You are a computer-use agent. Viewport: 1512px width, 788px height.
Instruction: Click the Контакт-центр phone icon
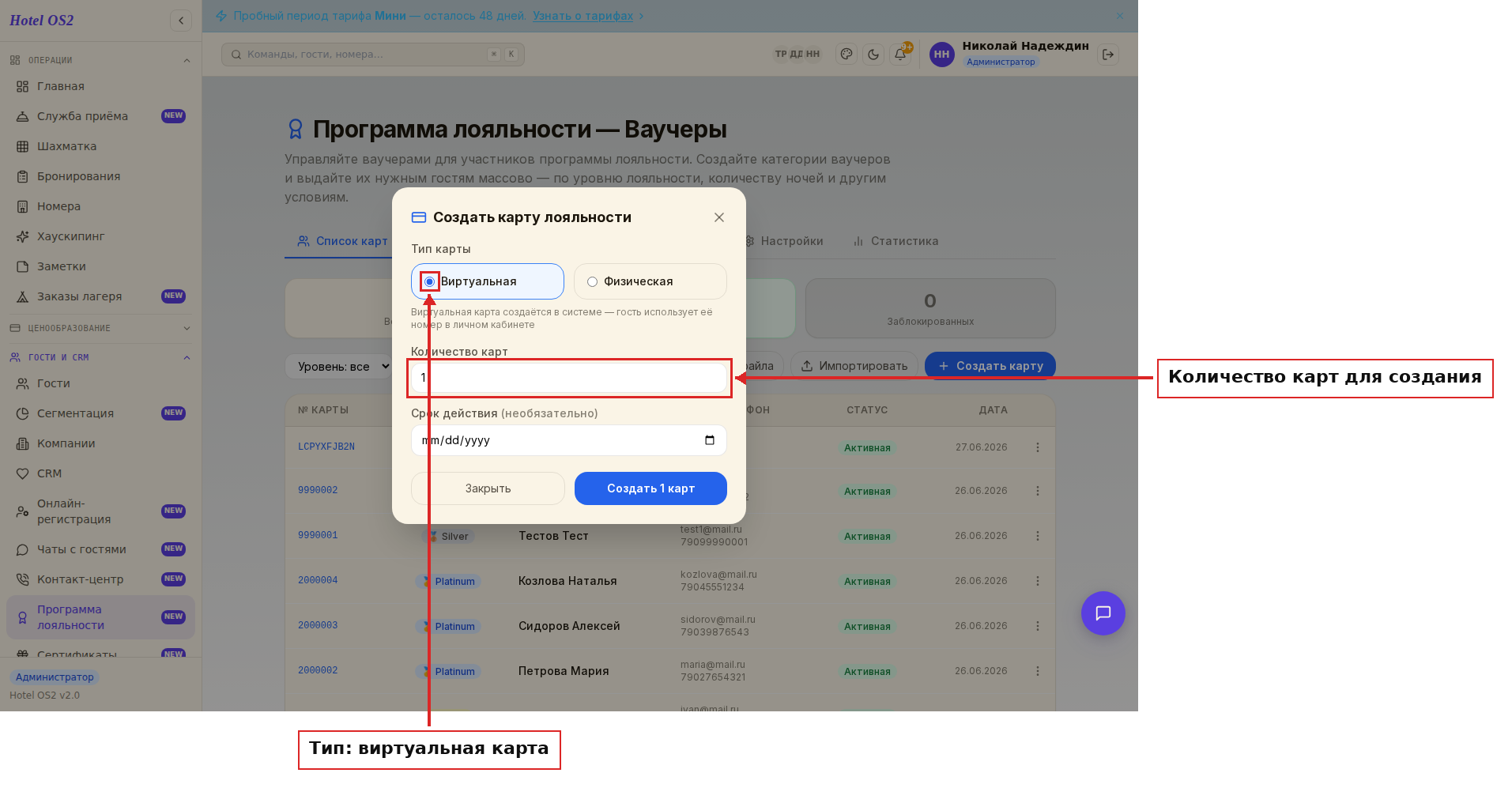pyautogui.click(x=22, y=579)
